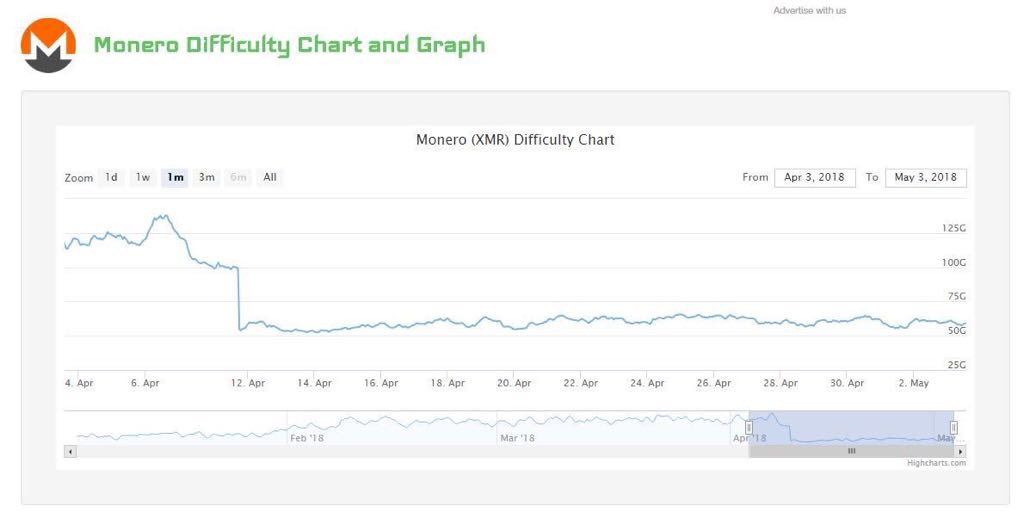Click Mar '18 area in the navigator
This screenshot has height=520, width=1024.
[x=516, y=436]
